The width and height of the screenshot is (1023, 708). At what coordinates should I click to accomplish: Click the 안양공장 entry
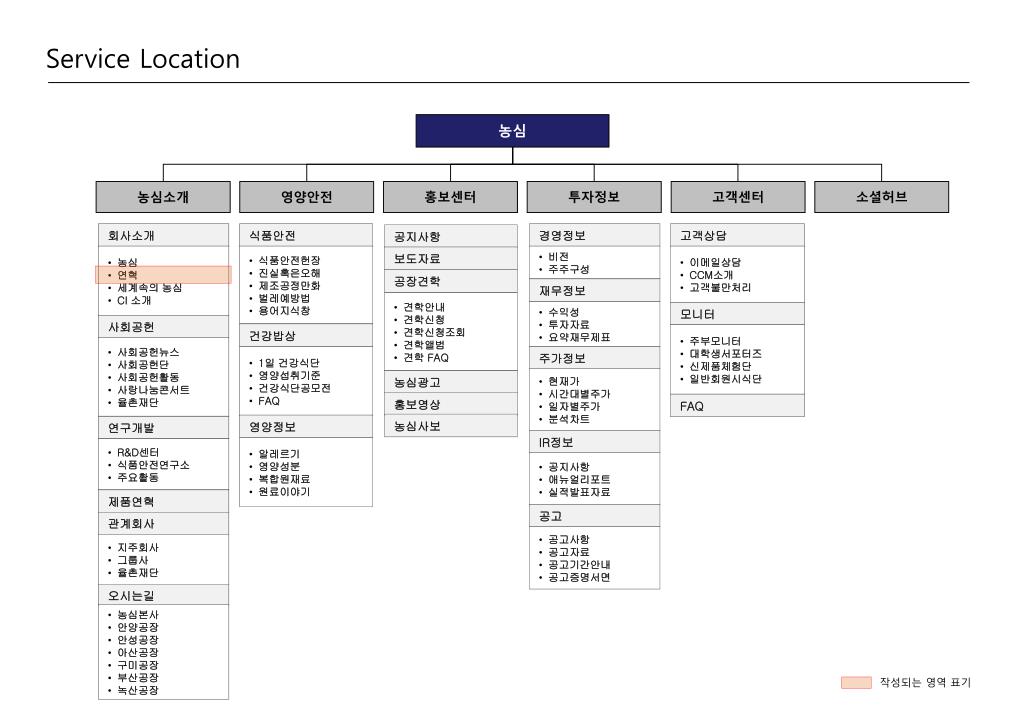pyautogui.click(x=138, y=627)
